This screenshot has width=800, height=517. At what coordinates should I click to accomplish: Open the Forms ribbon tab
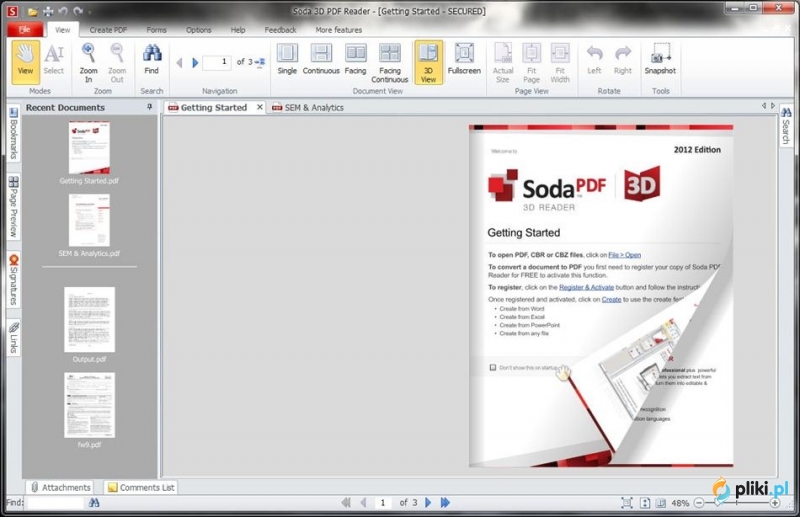156,30
